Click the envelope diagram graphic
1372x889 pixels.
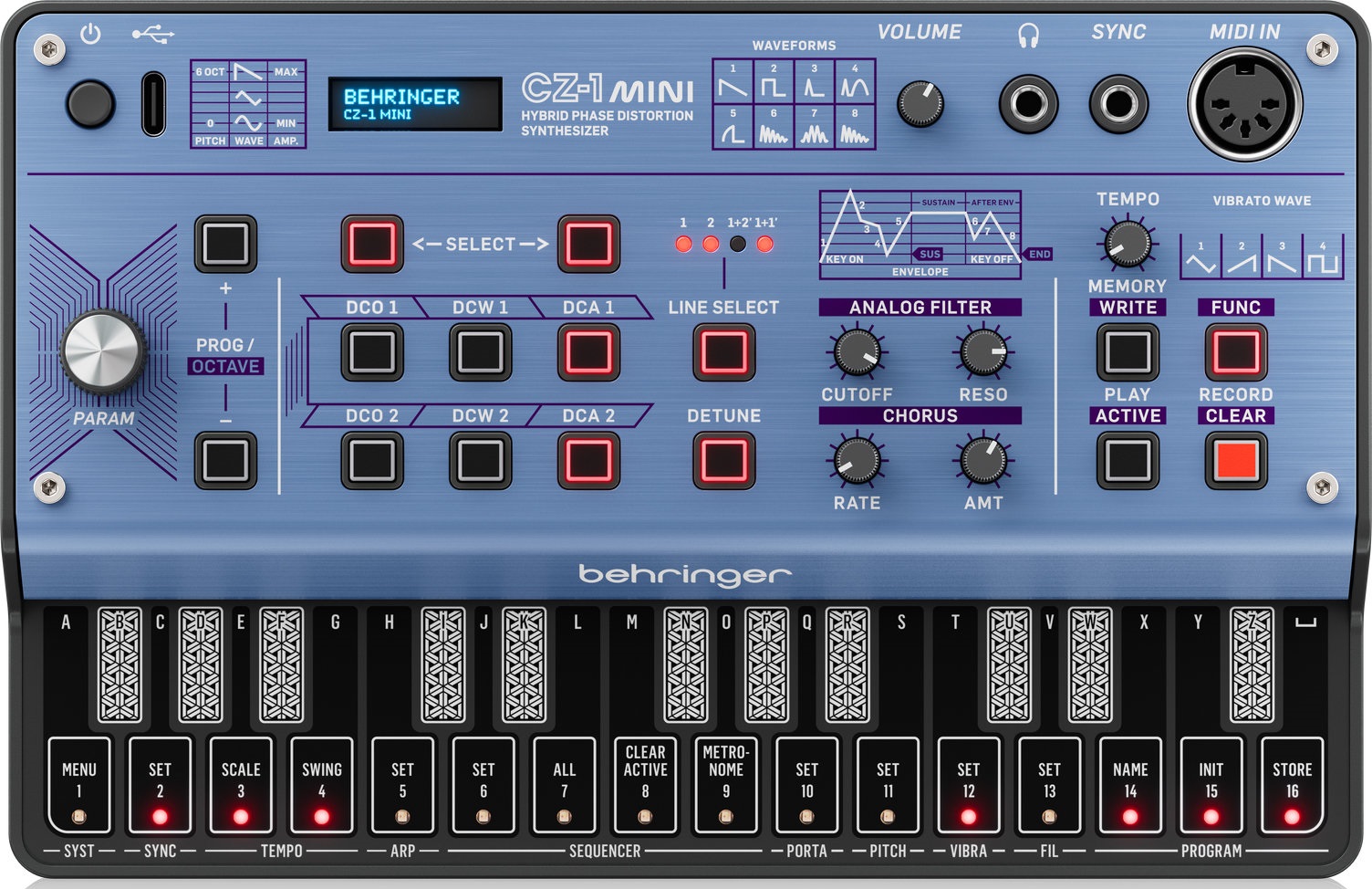(x=920, y=234)
